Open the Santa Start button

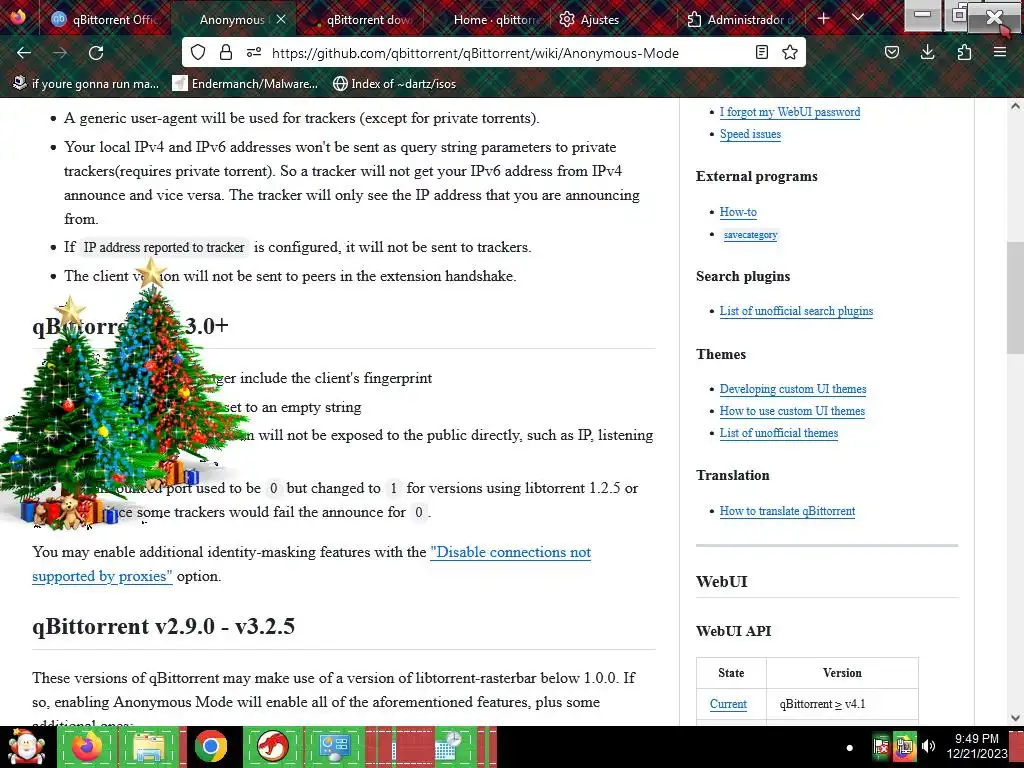26,747
